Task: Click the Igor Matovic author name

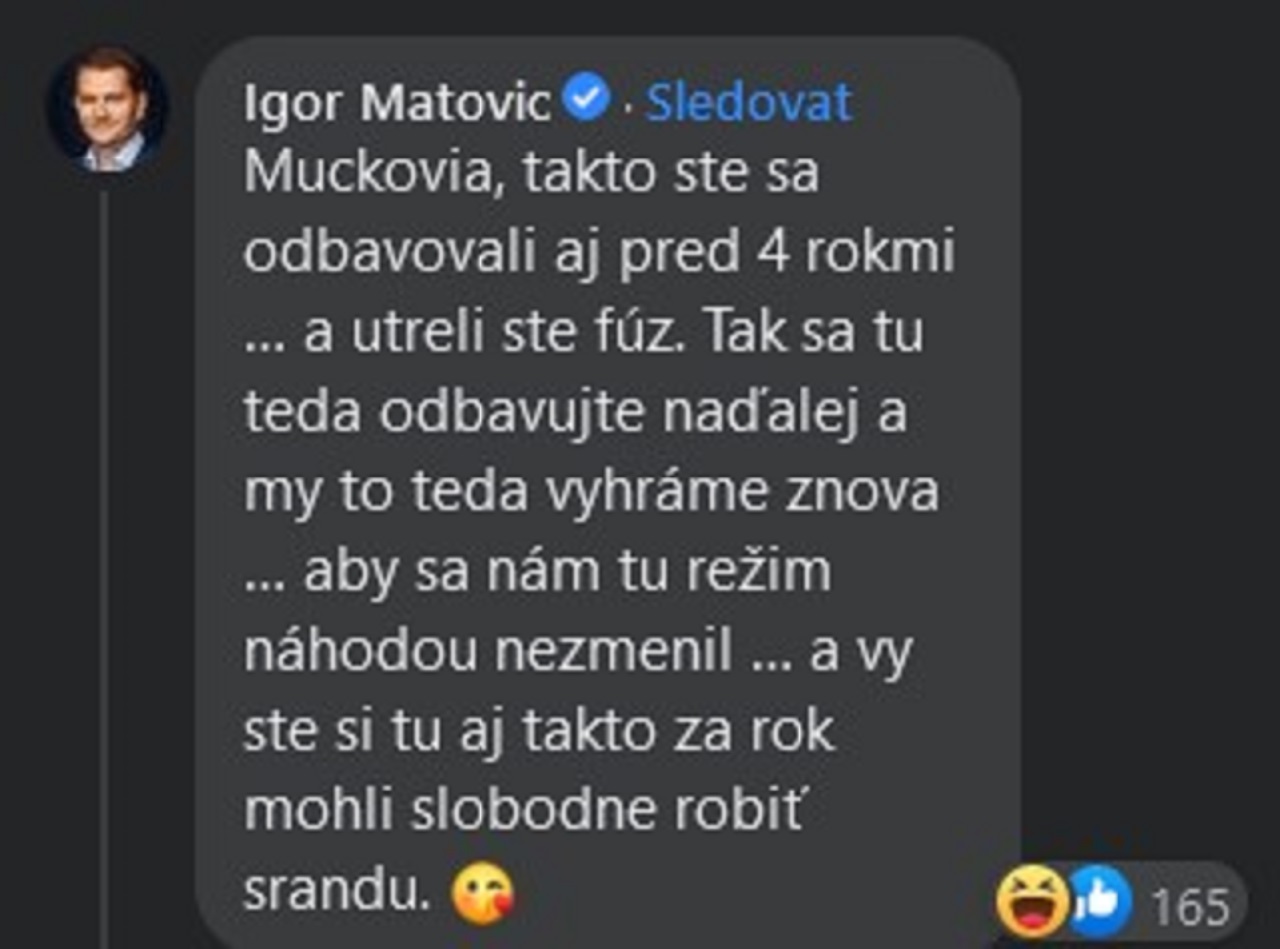Action: (398, 103)
